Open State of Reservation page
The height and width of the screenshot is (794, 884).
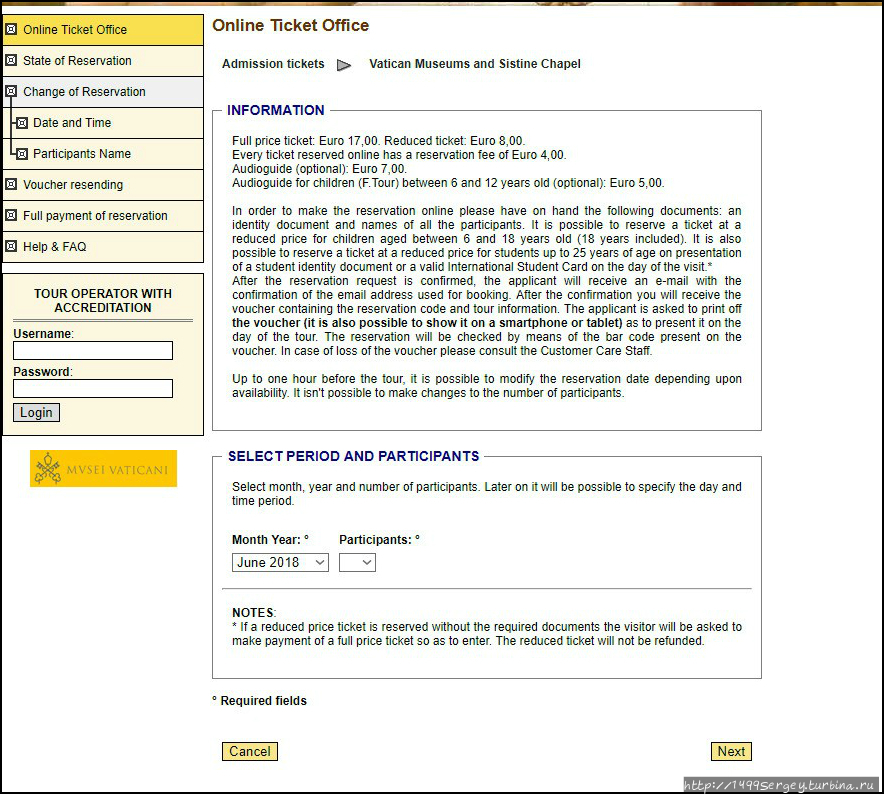point(103,61)
